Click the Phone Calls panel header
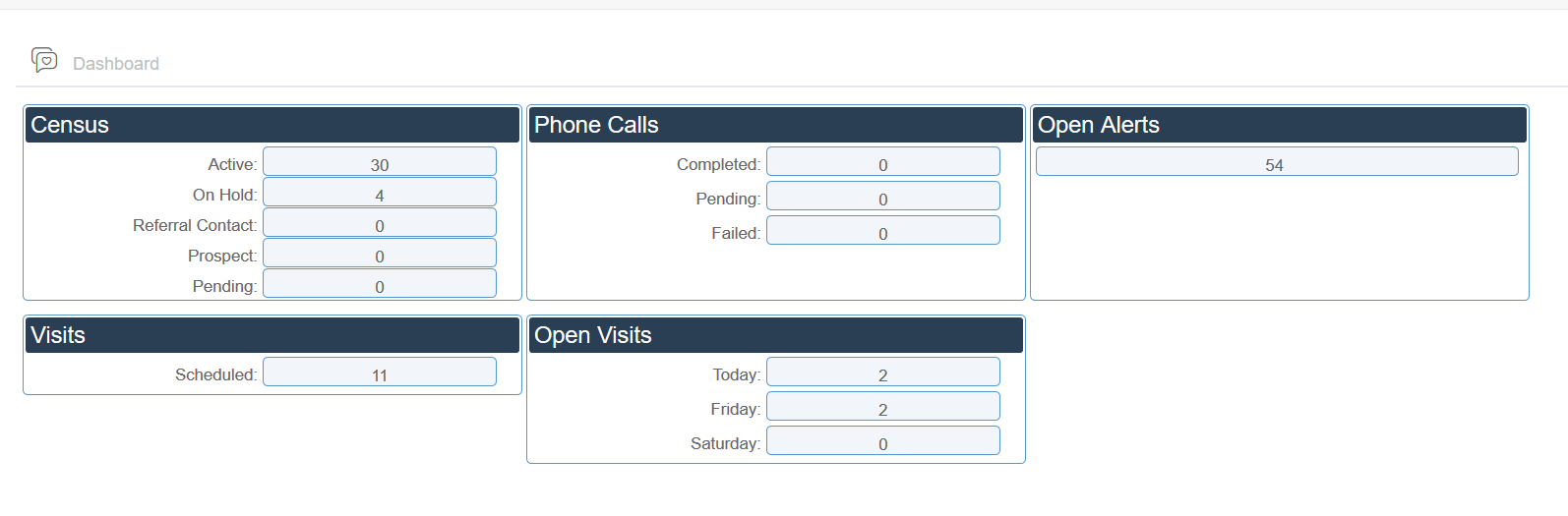1568x516 pixels. [776, 125]
